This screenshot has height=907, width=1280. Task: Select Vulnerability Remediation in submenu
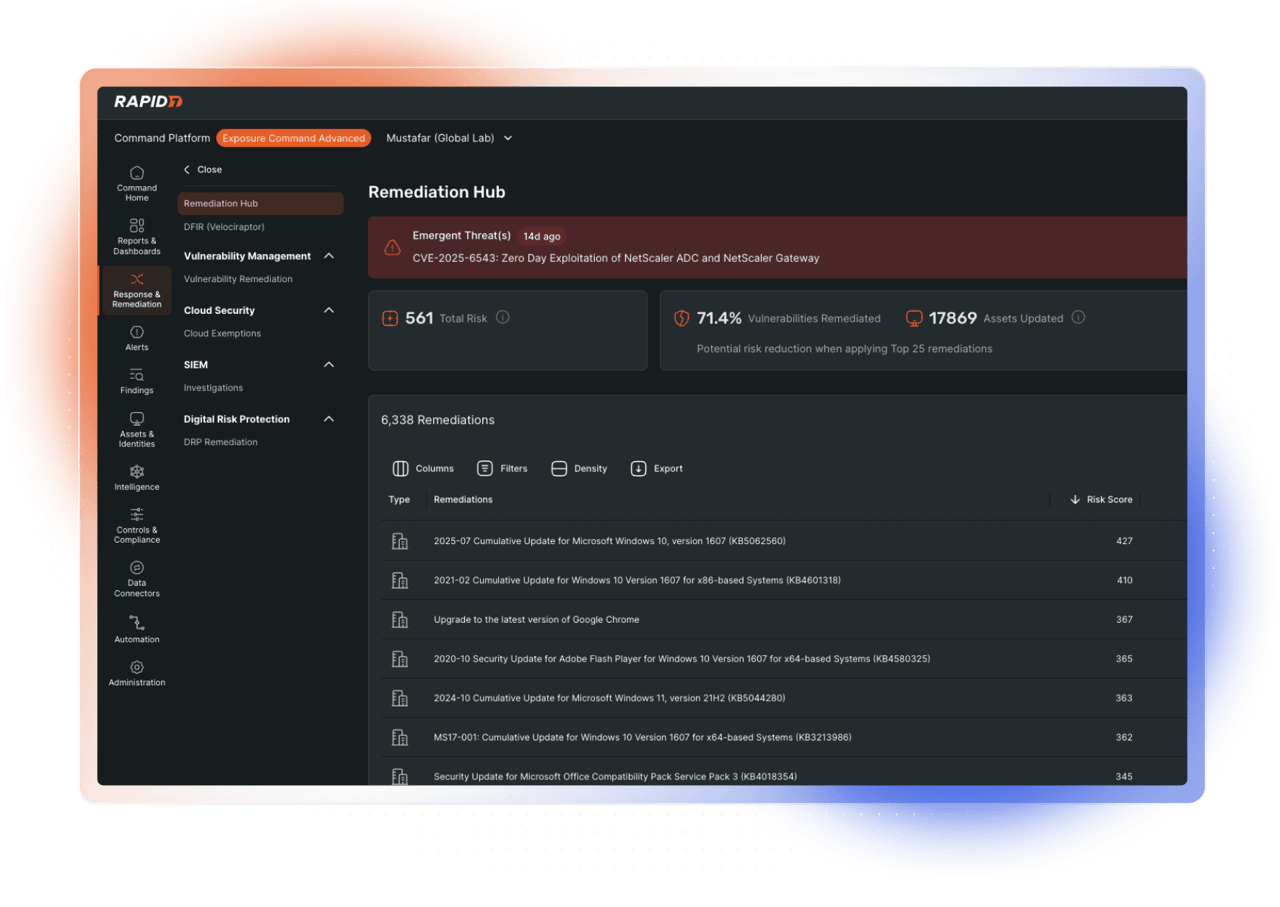click(x=238, y=279)
